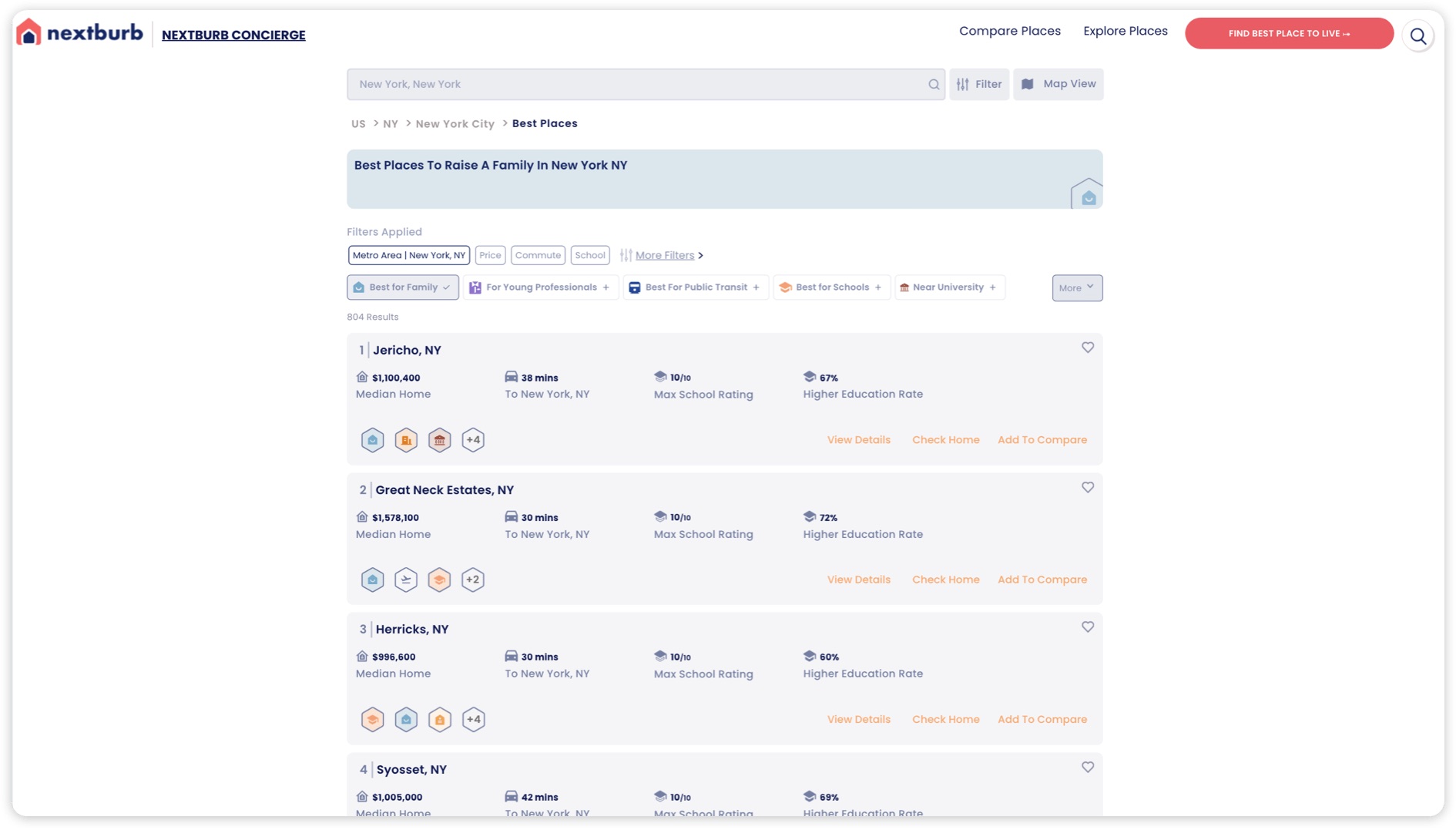
Task: Check Home for Great Neck Estates
Action: pyautogui.click(x=945, y=580)
